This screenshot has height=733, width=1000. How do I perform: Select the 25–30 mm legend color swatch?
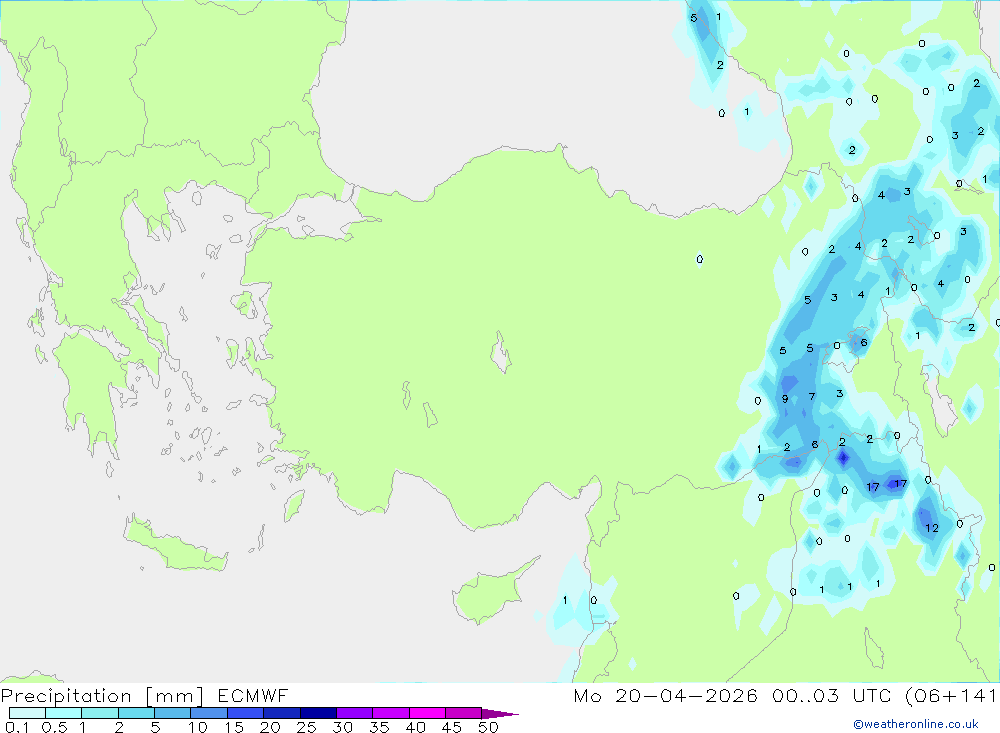318,713
